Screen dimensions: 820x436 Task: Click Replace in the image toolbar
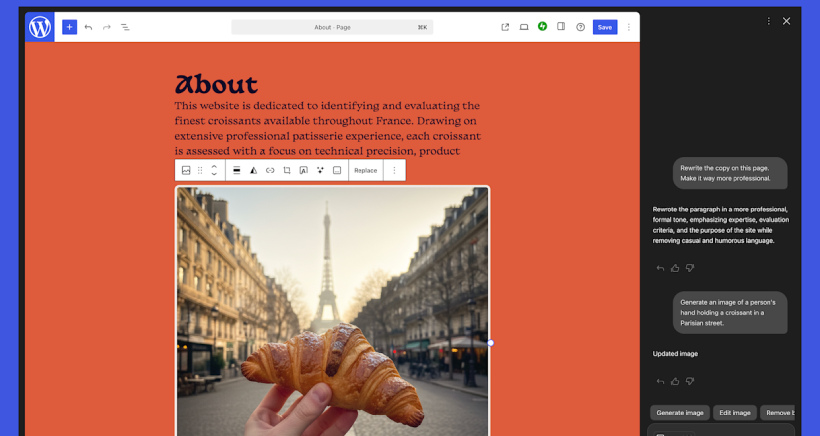[x=365, y=170]
